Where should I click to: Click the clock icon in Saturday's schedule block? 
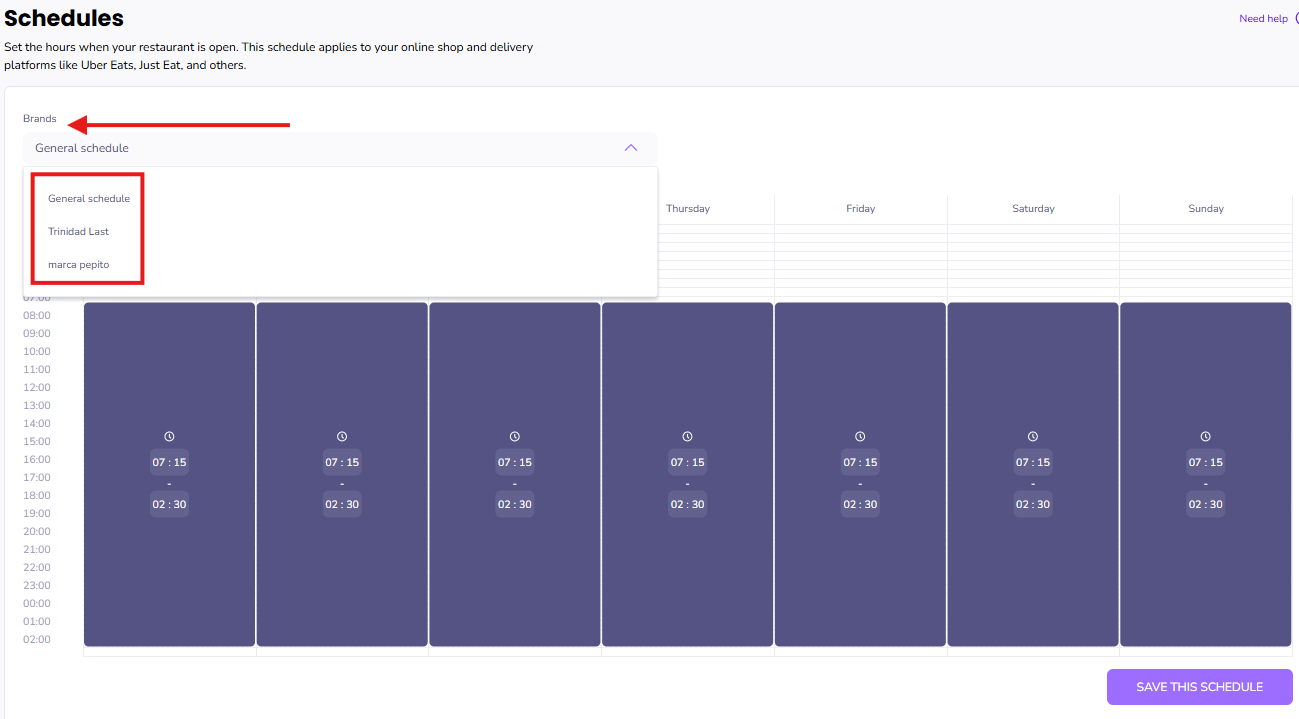coord(1033,436)
